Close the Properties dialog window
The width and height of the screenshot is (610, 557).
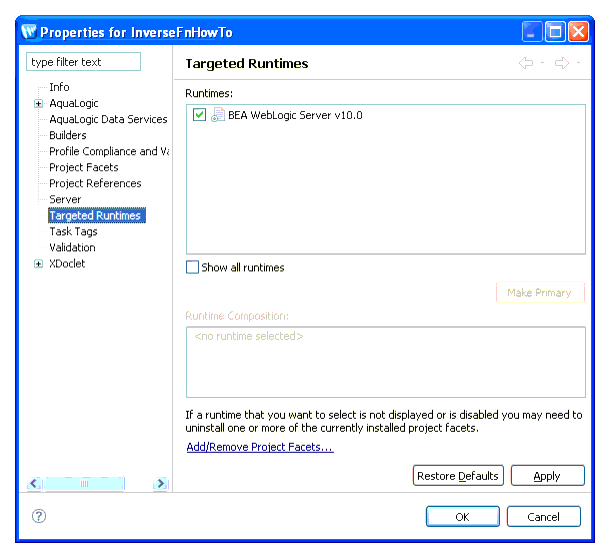click(x=578, y=32)
